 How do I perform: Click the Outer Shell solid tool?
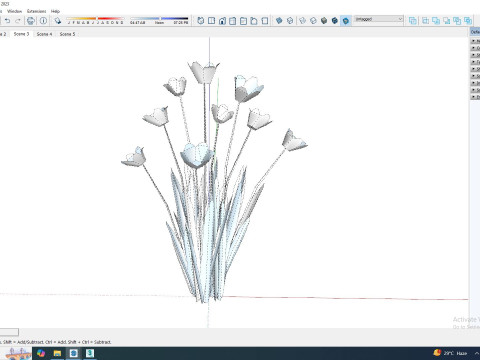[413, 21]
